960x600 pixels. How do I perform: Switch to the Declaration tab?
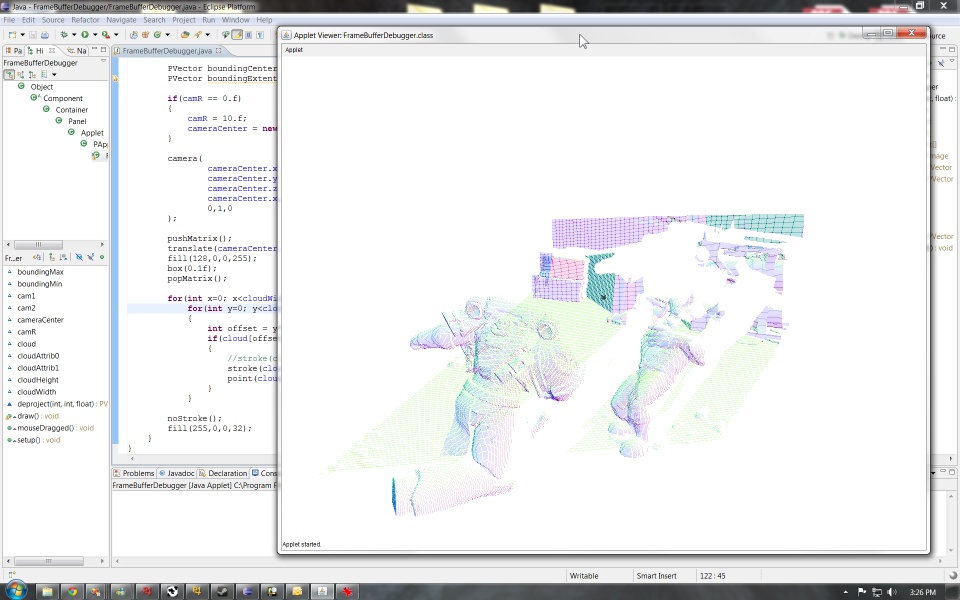tap(223, 473)
